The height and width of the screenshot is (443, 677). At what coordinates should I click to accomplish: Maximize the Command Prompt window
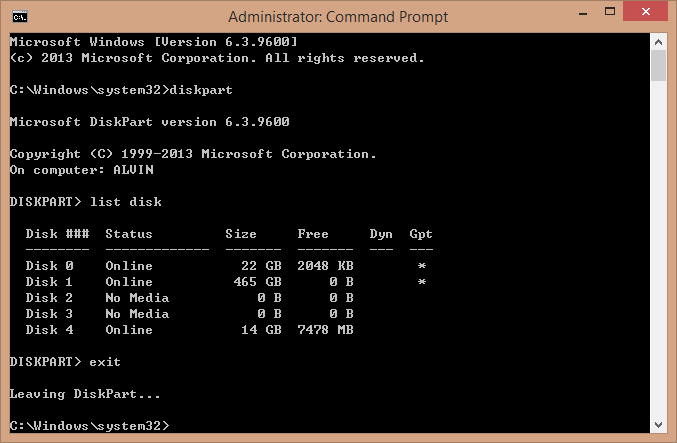(x=610, y=12)
